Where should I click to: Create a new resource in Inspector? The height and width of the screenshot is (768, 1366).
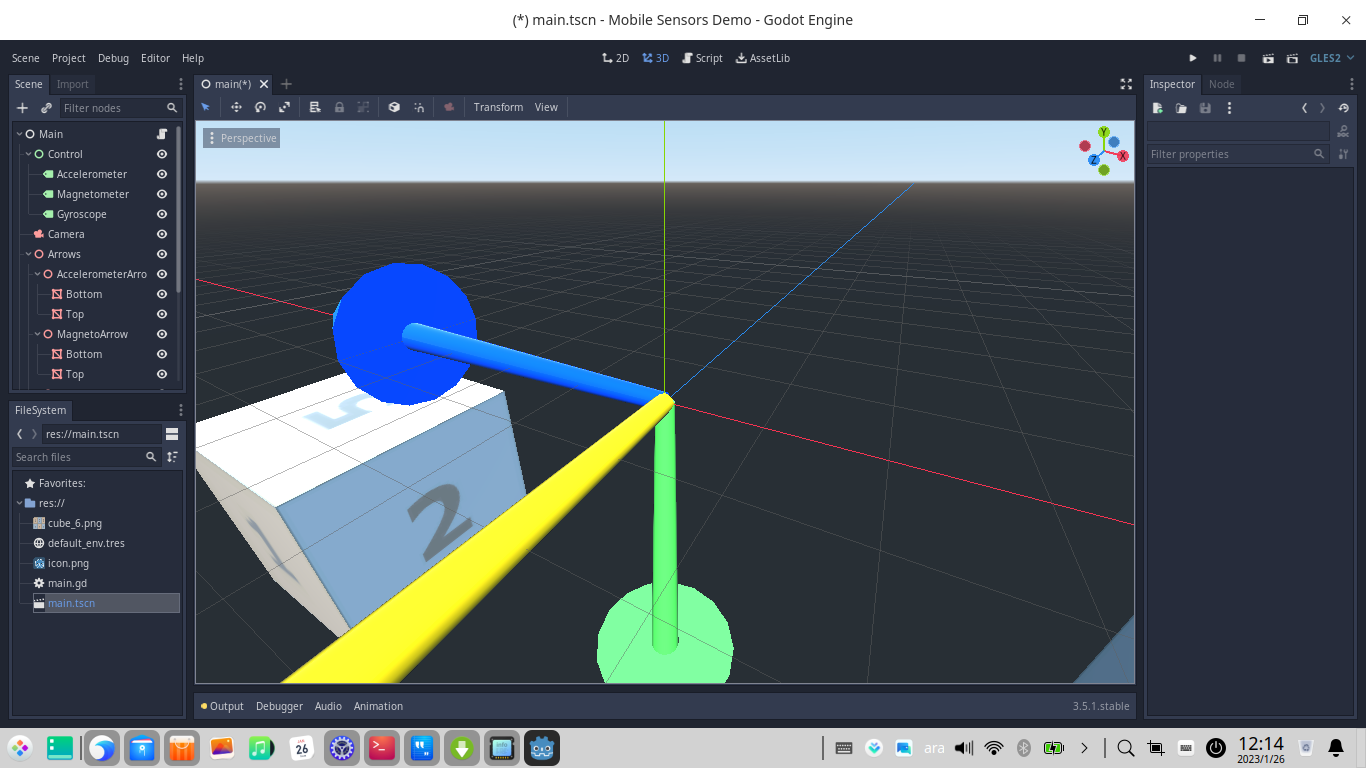pyautogui.click(x=1157, y=108)
